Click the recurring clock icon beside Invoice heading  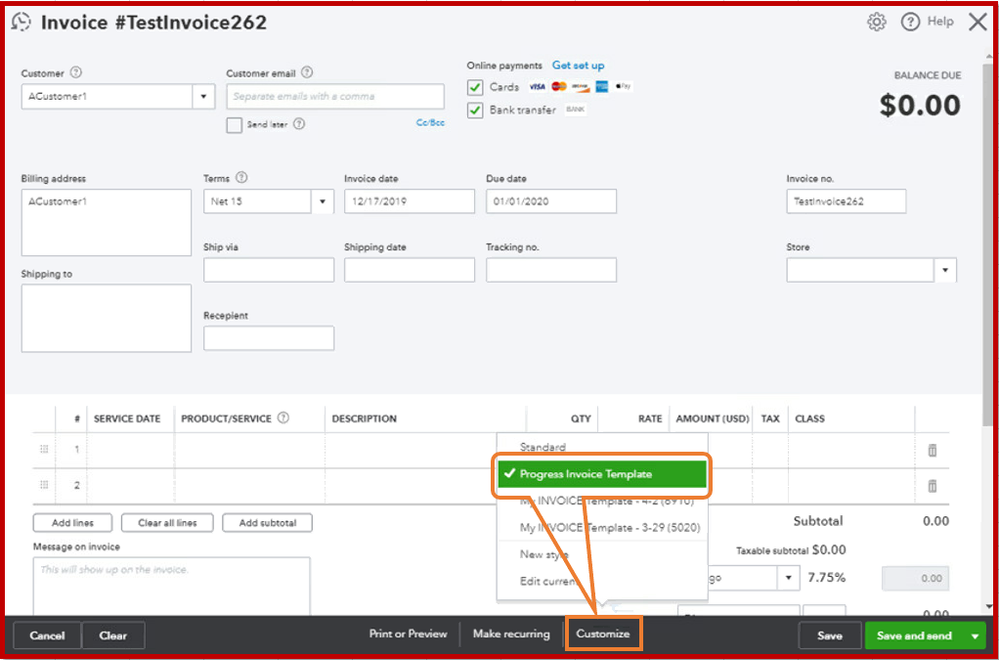(21, 21)
